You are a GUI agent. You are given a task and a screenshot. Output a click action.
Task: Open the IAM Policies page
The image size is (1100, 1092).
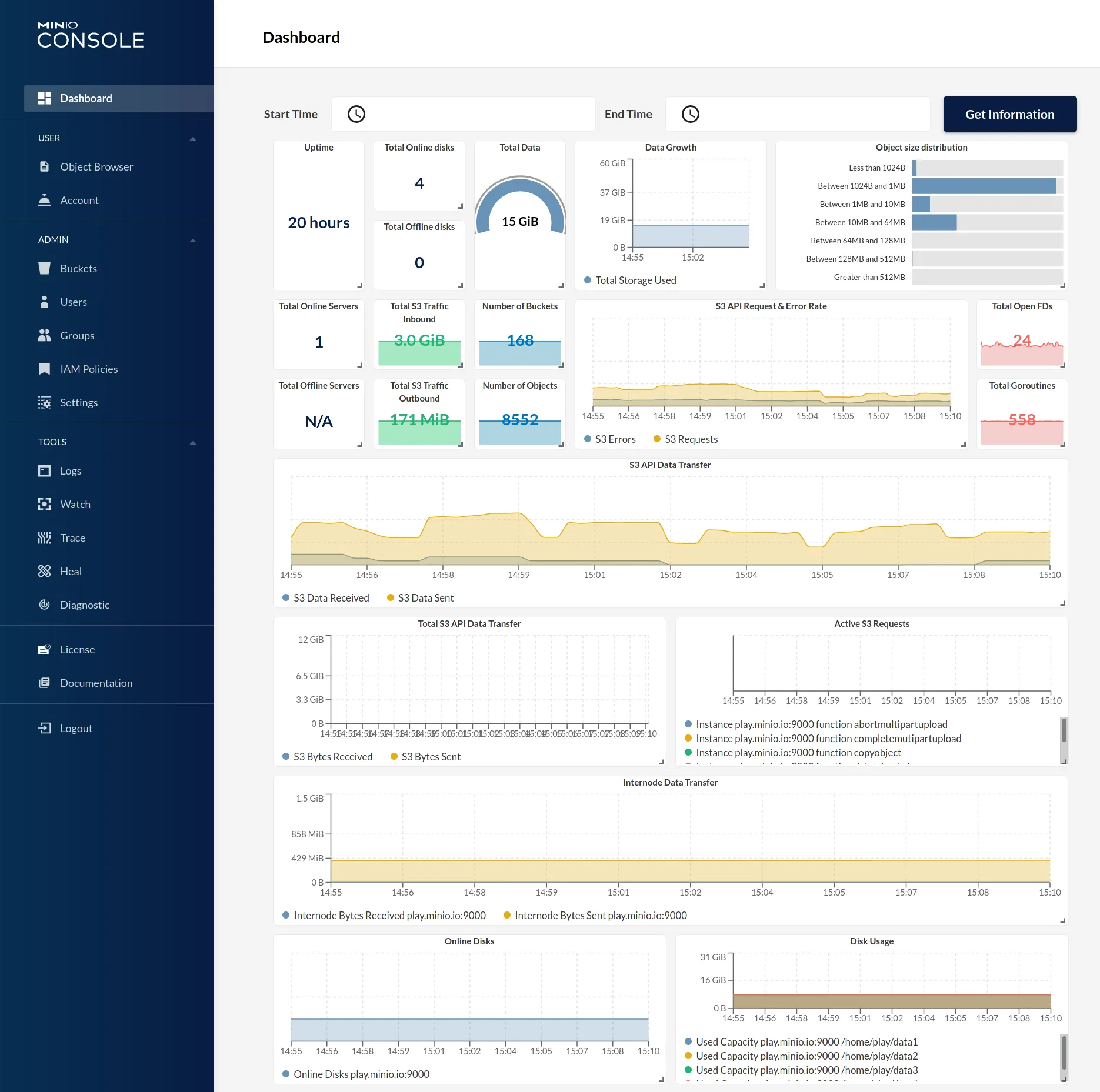89,369
